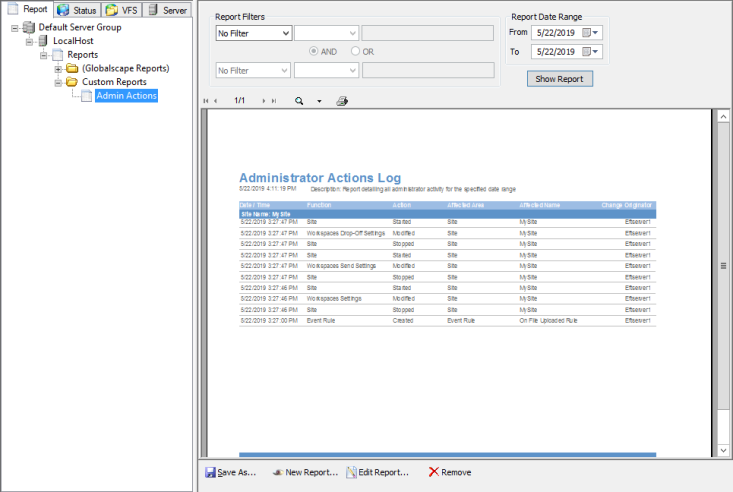The image size is (733, 492).
Task: Select the OR radio button
Action: click(354, 51)
